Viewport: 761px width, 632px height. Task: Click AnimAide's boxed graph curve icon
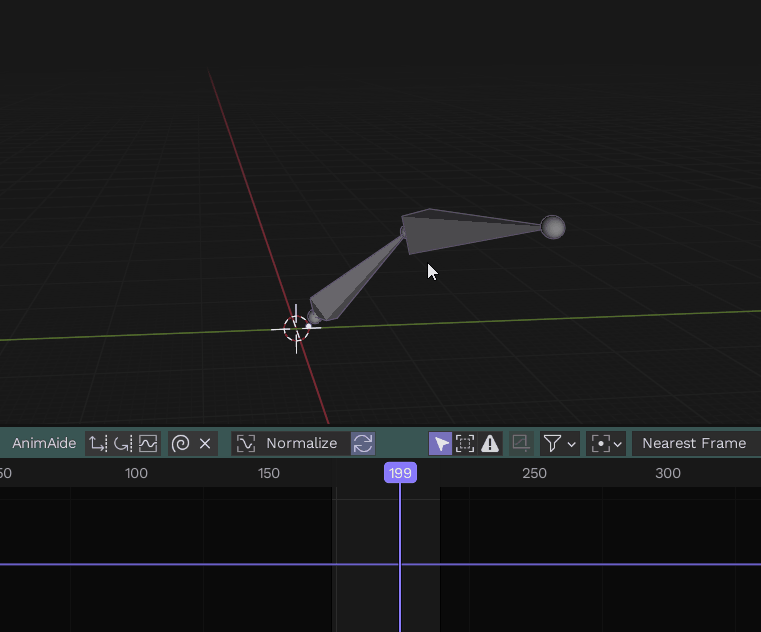coord(148,443)
